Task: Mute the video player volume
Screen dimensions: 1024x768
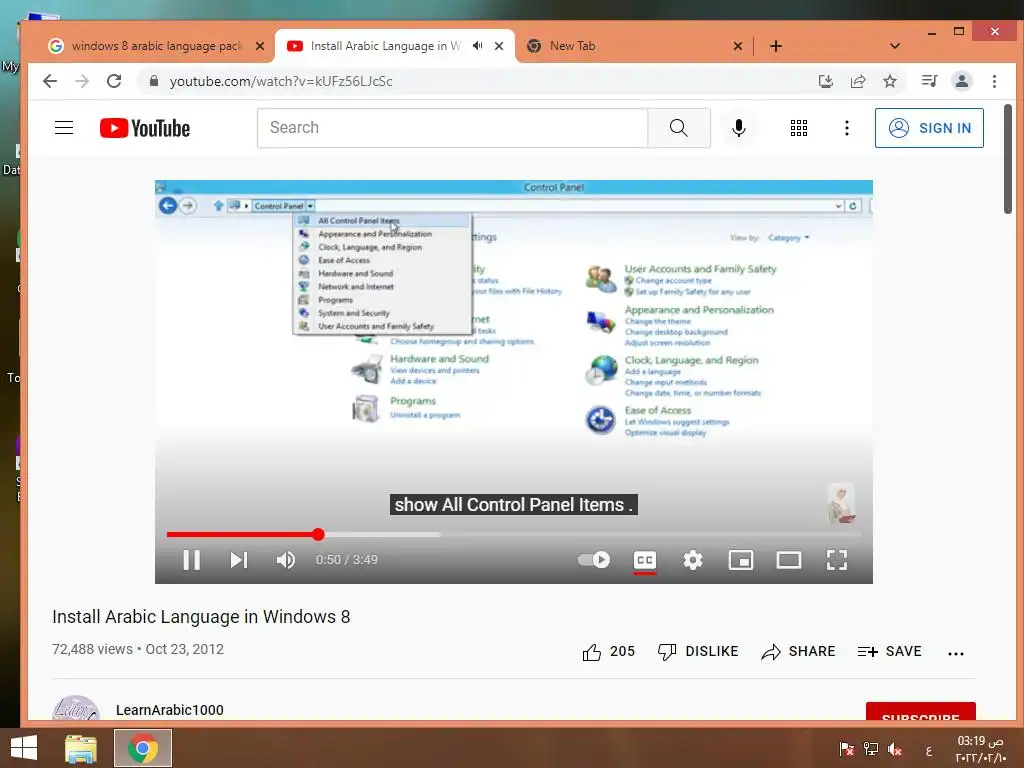Action: (285, 560)
